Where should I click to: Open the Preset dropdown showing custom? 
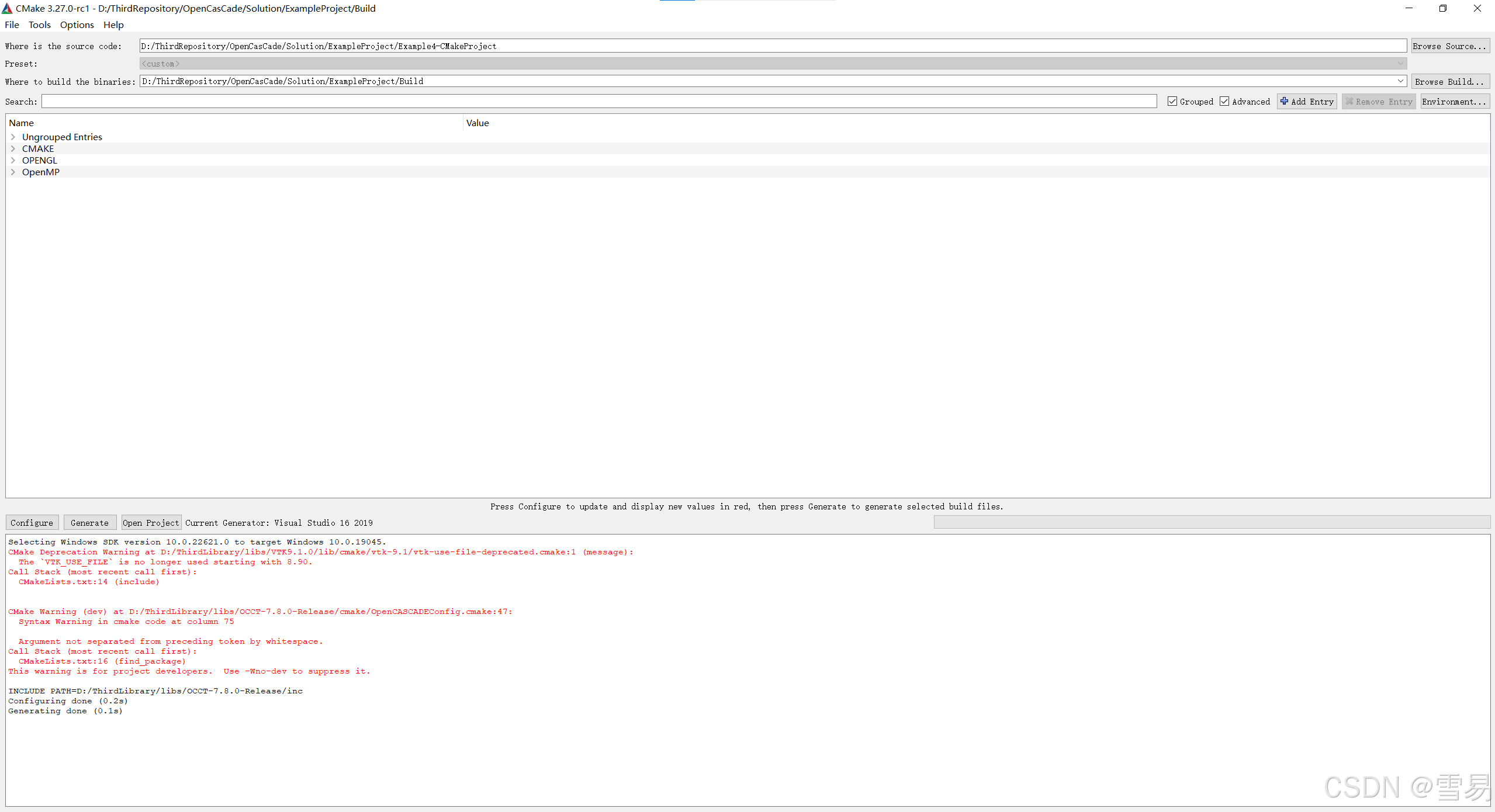tap(1400, 63)
